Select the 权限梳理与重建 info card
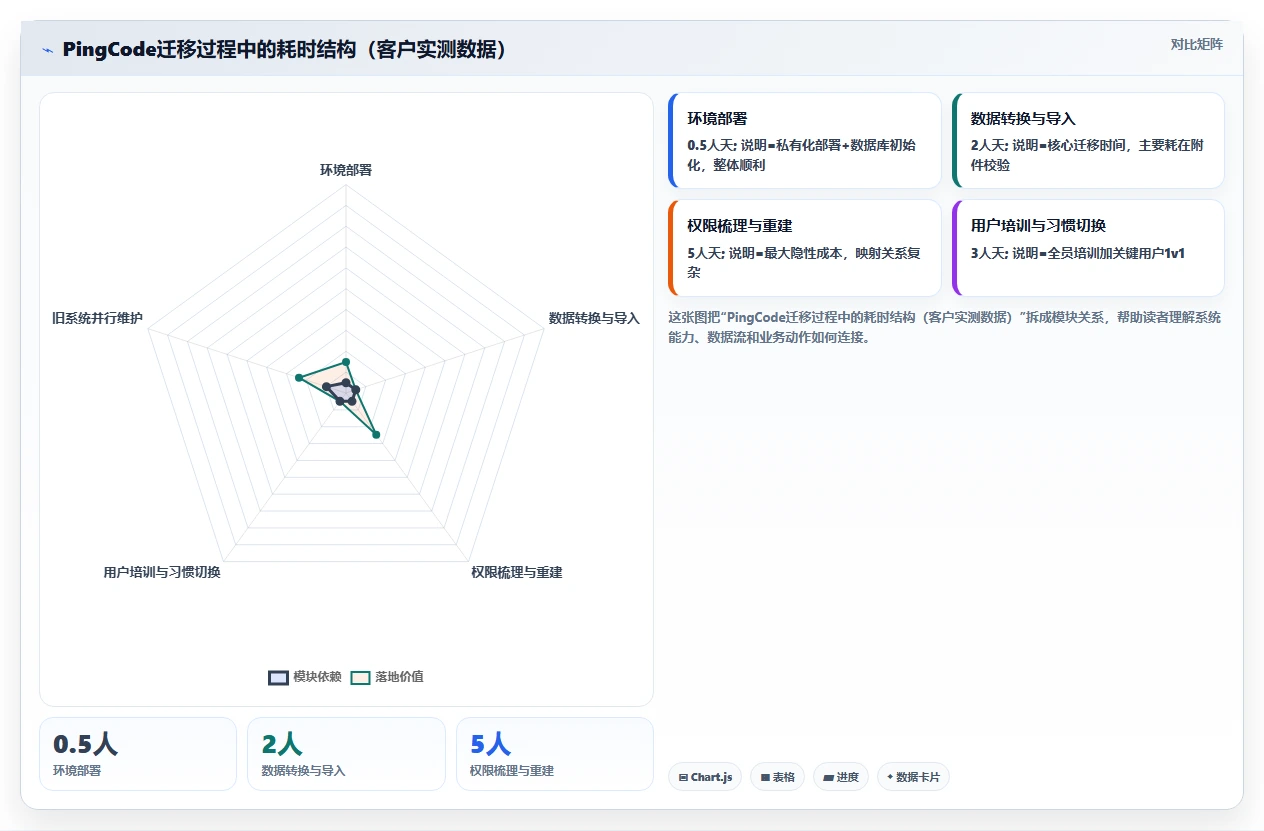The width and height of the screenshot is (1264, 831). pyautogui.click(x=805, y=248)
